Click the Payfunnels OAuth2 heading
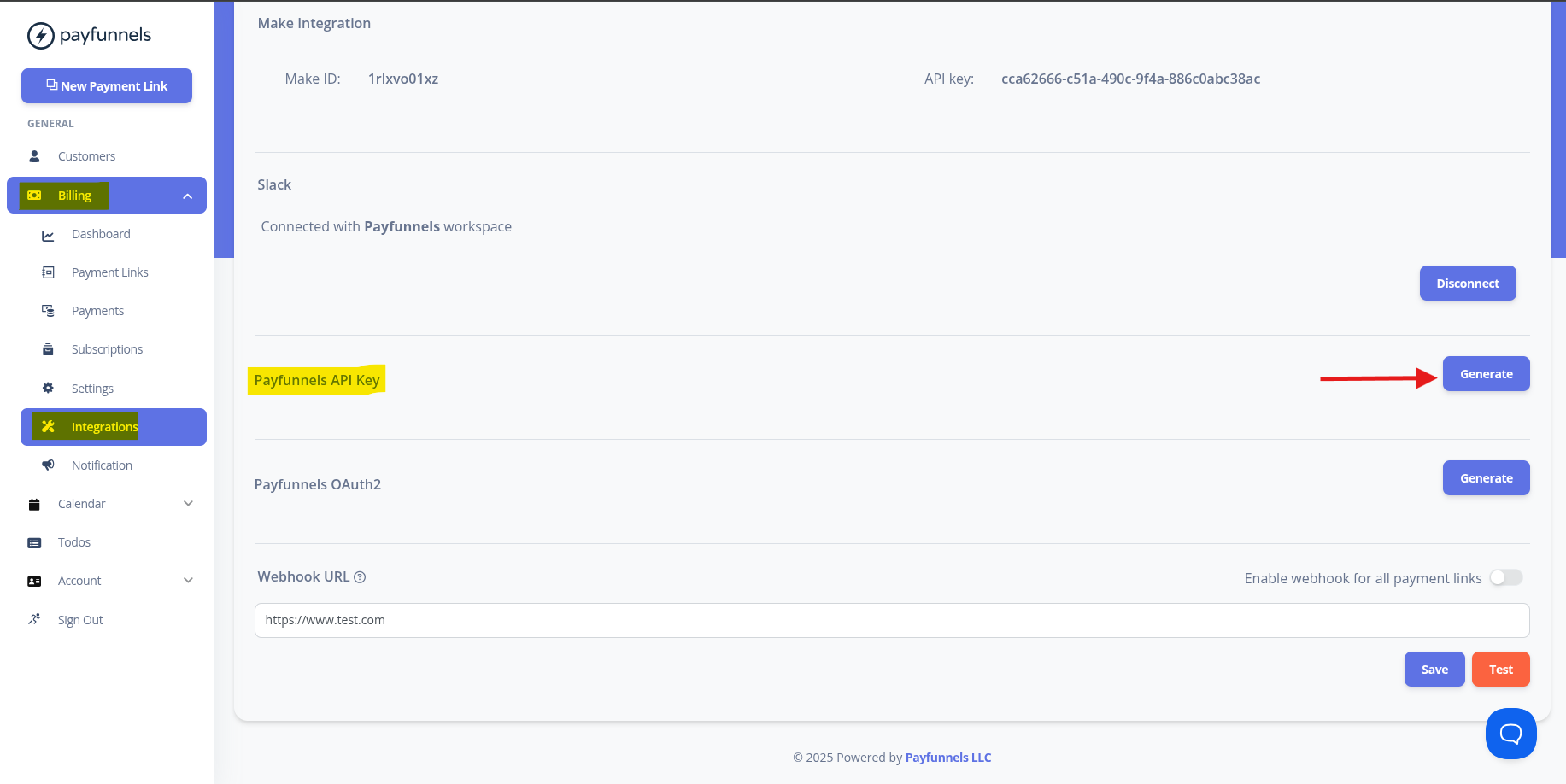Viewport: 1566px width, 784px height. pos(318,484)
